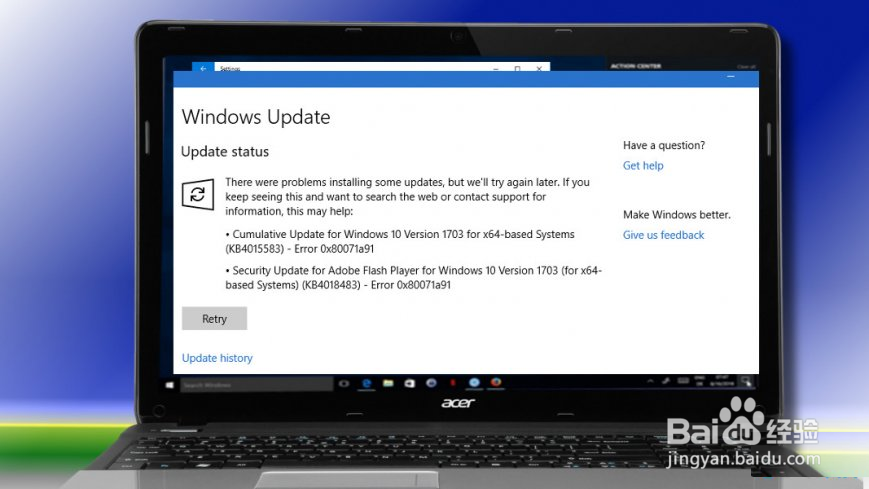This screenshot has width=869, height=489.
Task: Maximize the Settings window
Action: pos(517,68)
